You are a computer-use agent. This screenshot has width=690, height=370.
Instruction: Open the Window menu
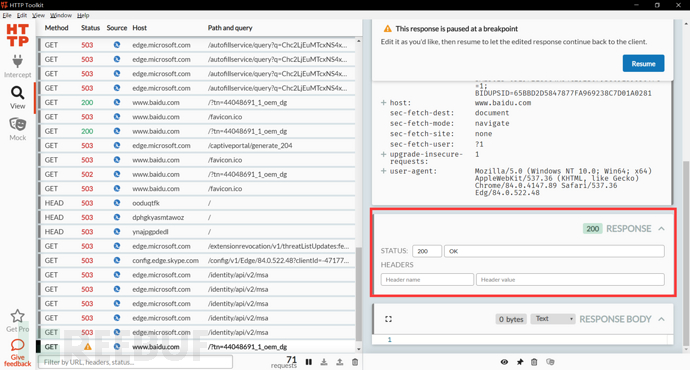61,15
